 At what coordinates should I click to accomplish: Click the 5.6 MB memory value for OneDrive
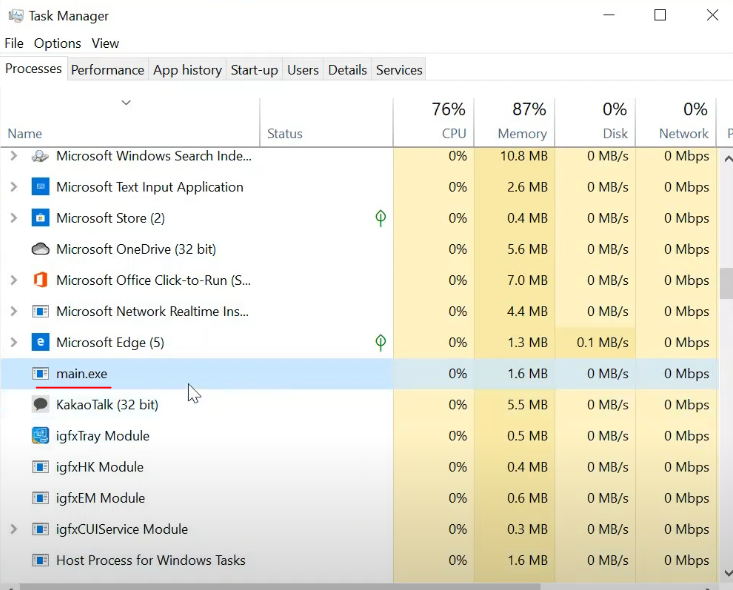coord(527,249)
